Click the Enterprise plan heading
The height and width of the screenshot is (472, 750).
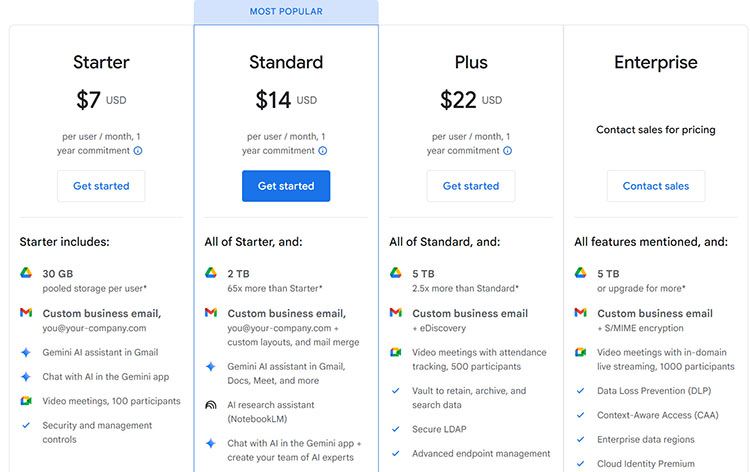pyautogui.click(x=656, y=62)
